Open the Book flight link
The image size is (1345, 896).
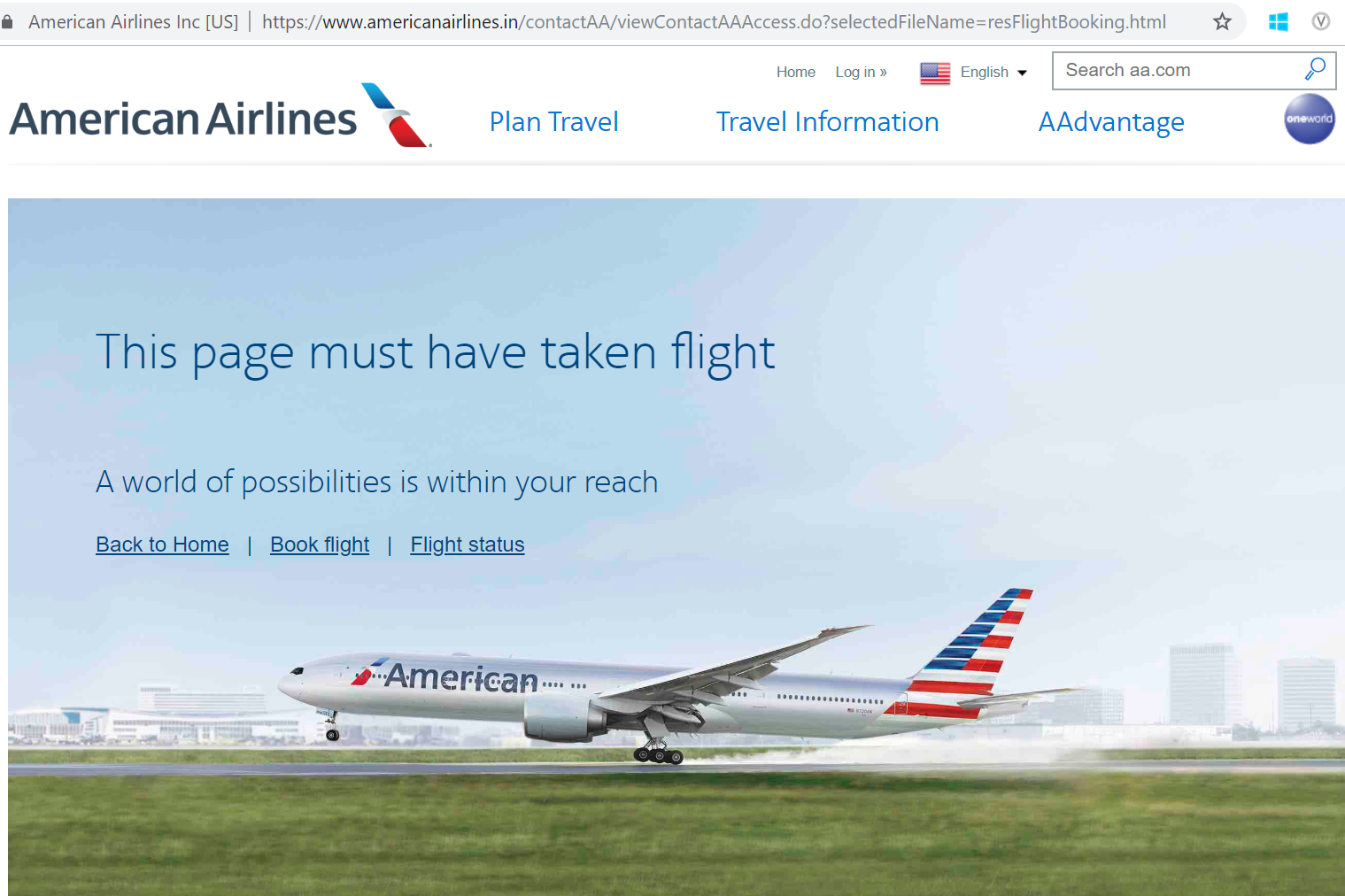320,545
